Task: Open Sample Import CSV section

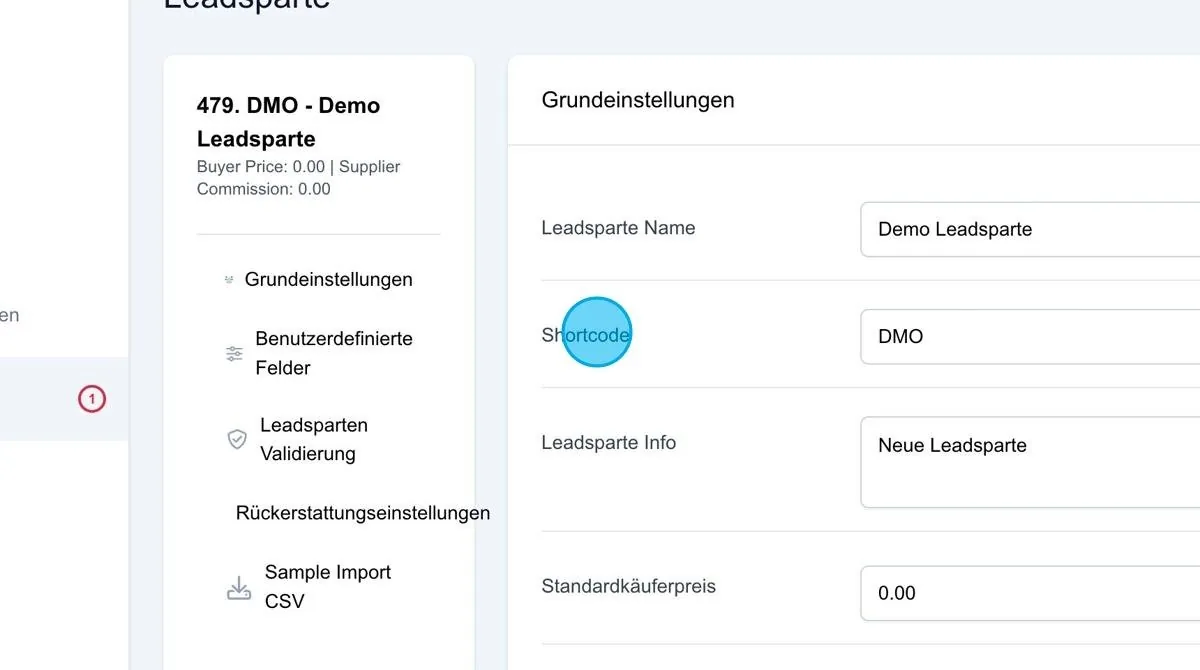Action: point(328,587)
